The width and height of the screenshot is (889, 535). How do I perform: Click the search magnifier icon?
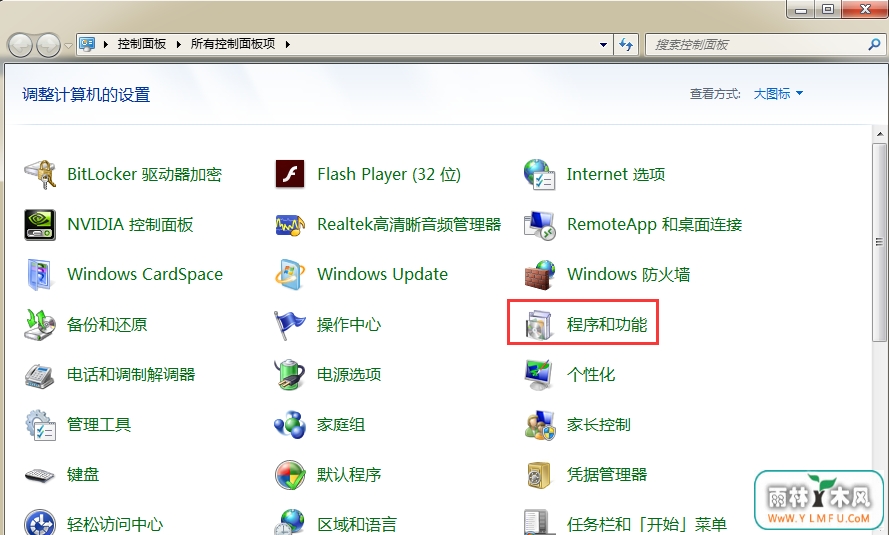click(874, 44)
